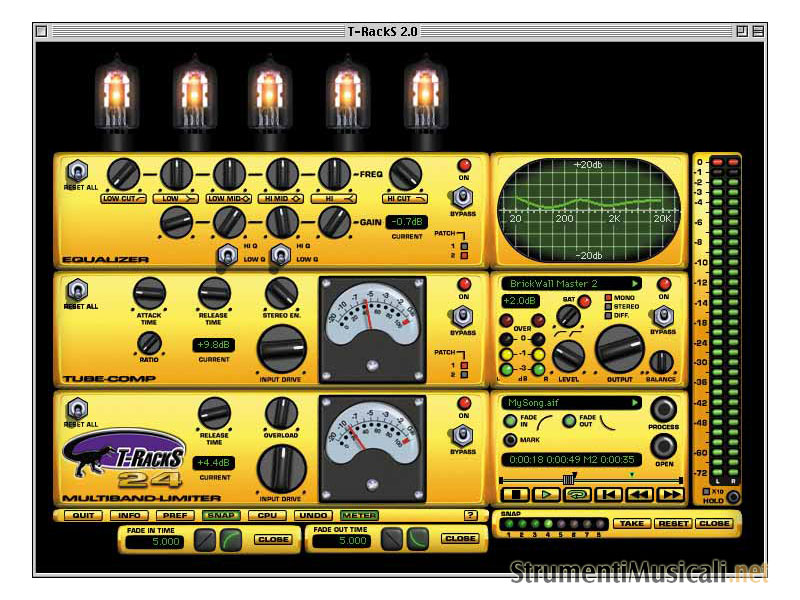Open help with the question mark button

(x=470, y=516)
